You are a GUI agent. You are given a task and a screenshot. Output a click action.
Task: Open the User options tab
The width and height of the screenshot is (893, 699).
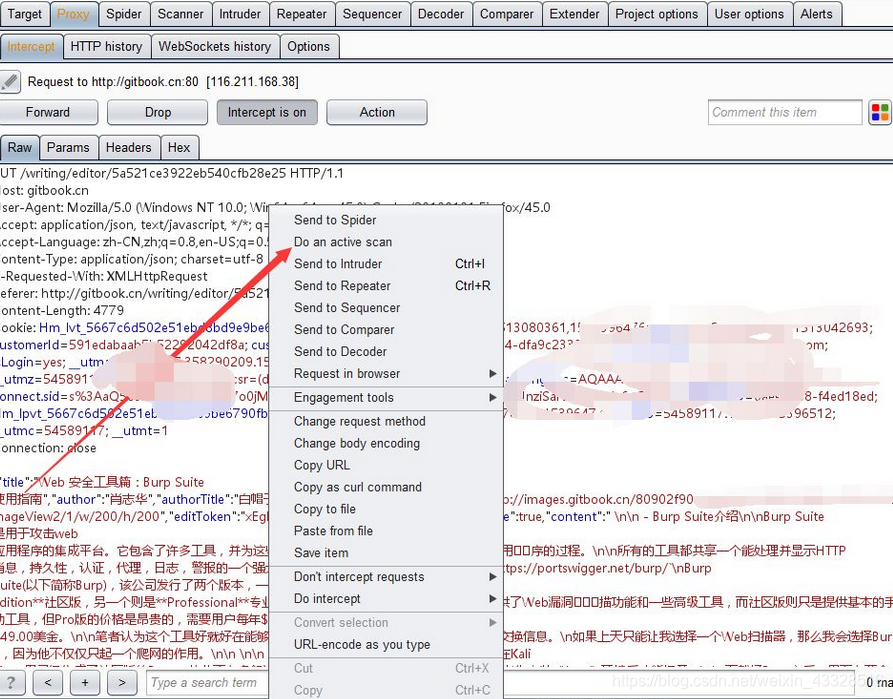[749, 14]
